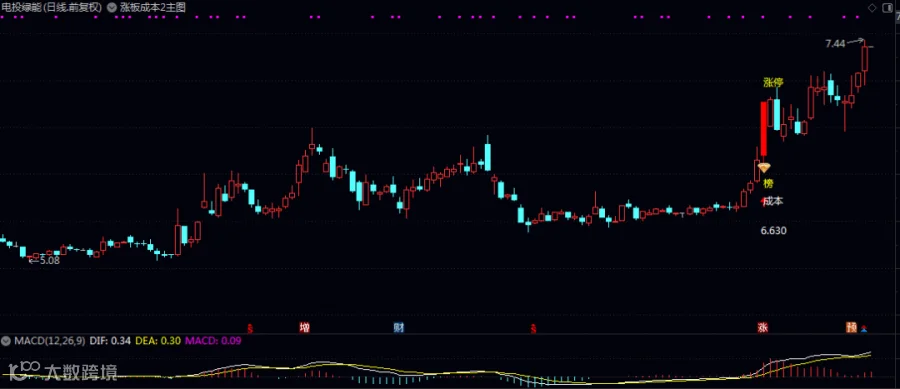Click the 5.08 low price label
The height and width of the screenshot is (389, 900).
49,260
